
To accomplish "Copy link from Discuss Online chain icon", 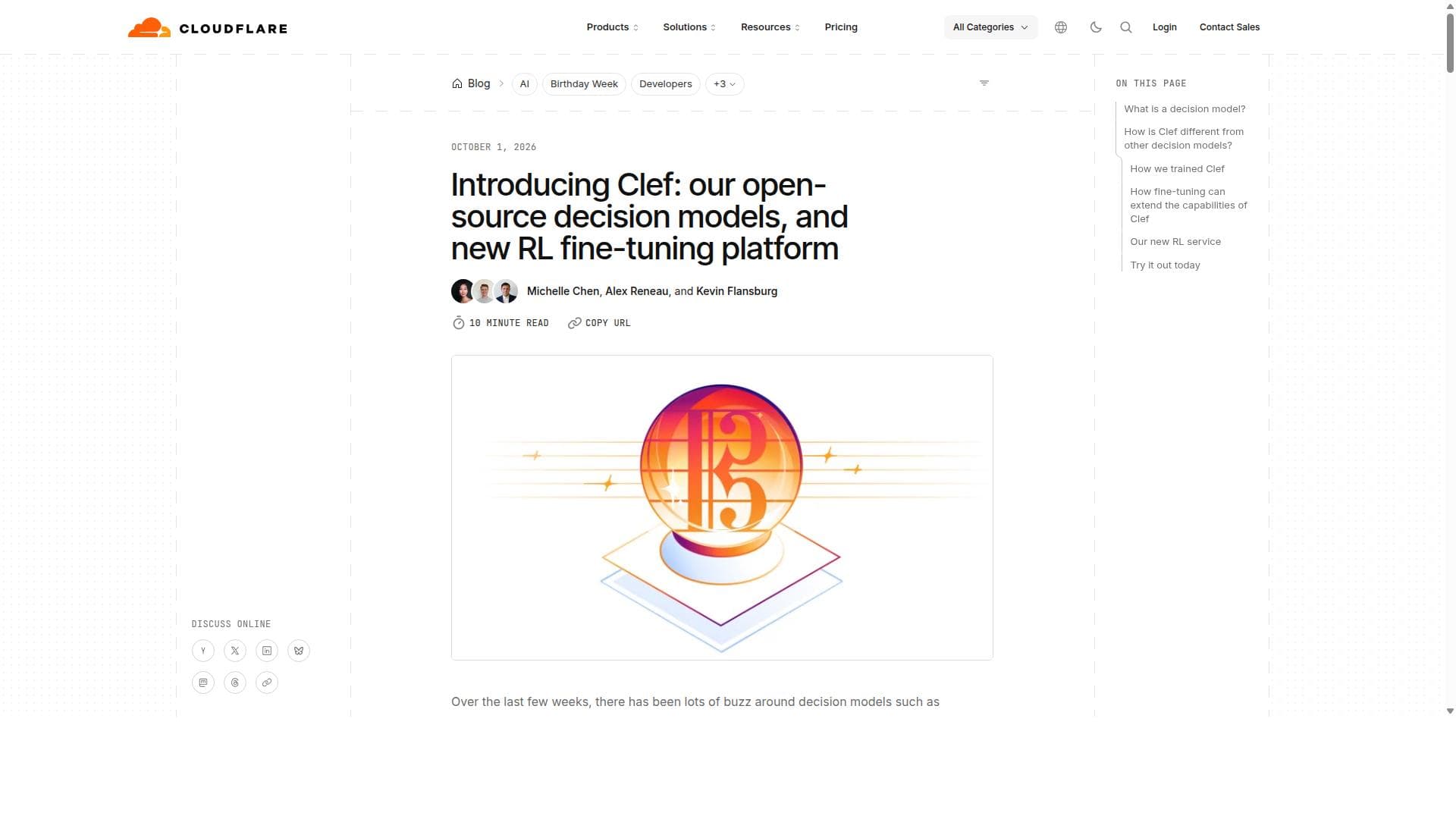I will (x=267, y=682).
